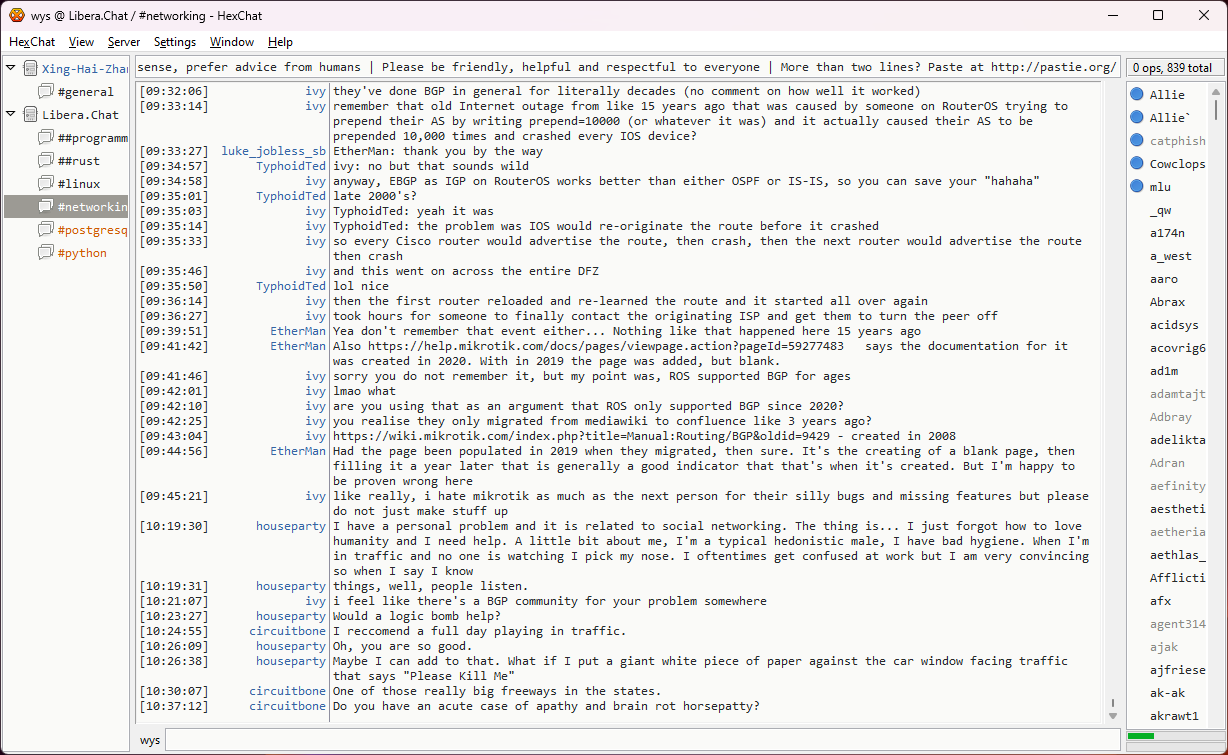This screenshot has width=1228, height=755.
Task: Click the [10:21:07] timestamp
Action: pos(174,601)
